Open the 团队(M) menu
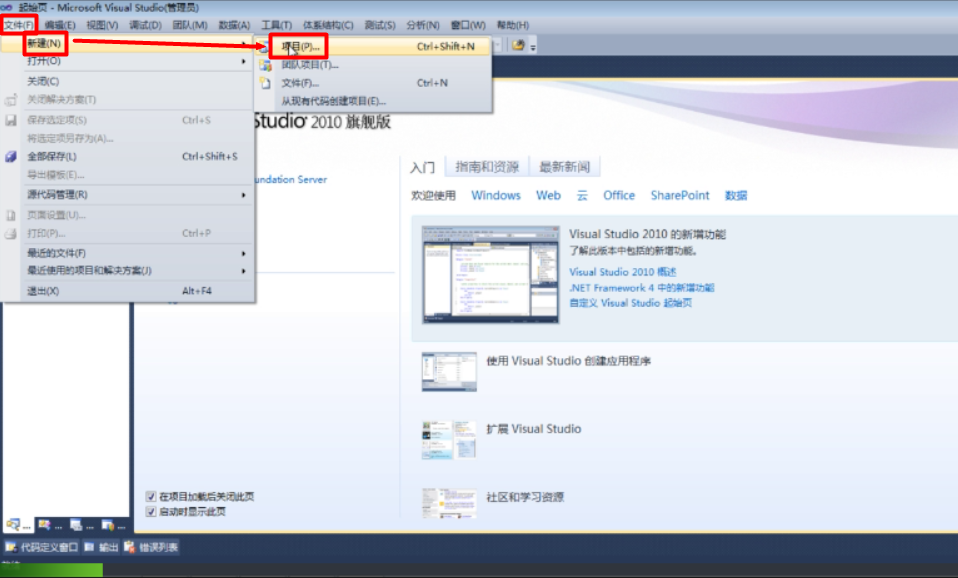Image resolution: width=958 pixels, height=578 pixels. [x=190, y=25]
